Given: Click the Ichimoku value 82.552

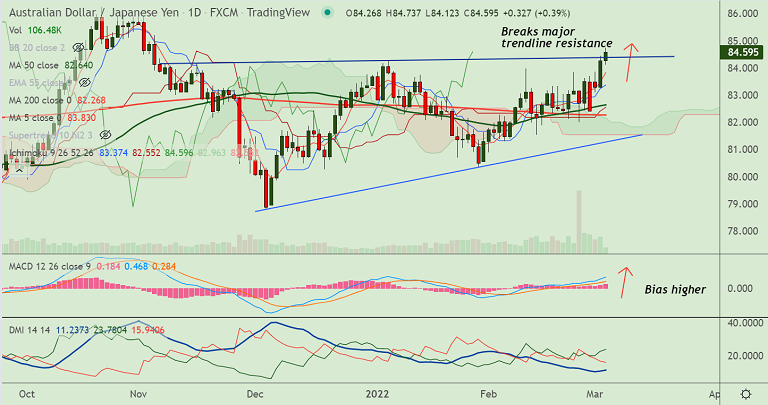Looking at the screenshot, I should (x=146, y=153).
